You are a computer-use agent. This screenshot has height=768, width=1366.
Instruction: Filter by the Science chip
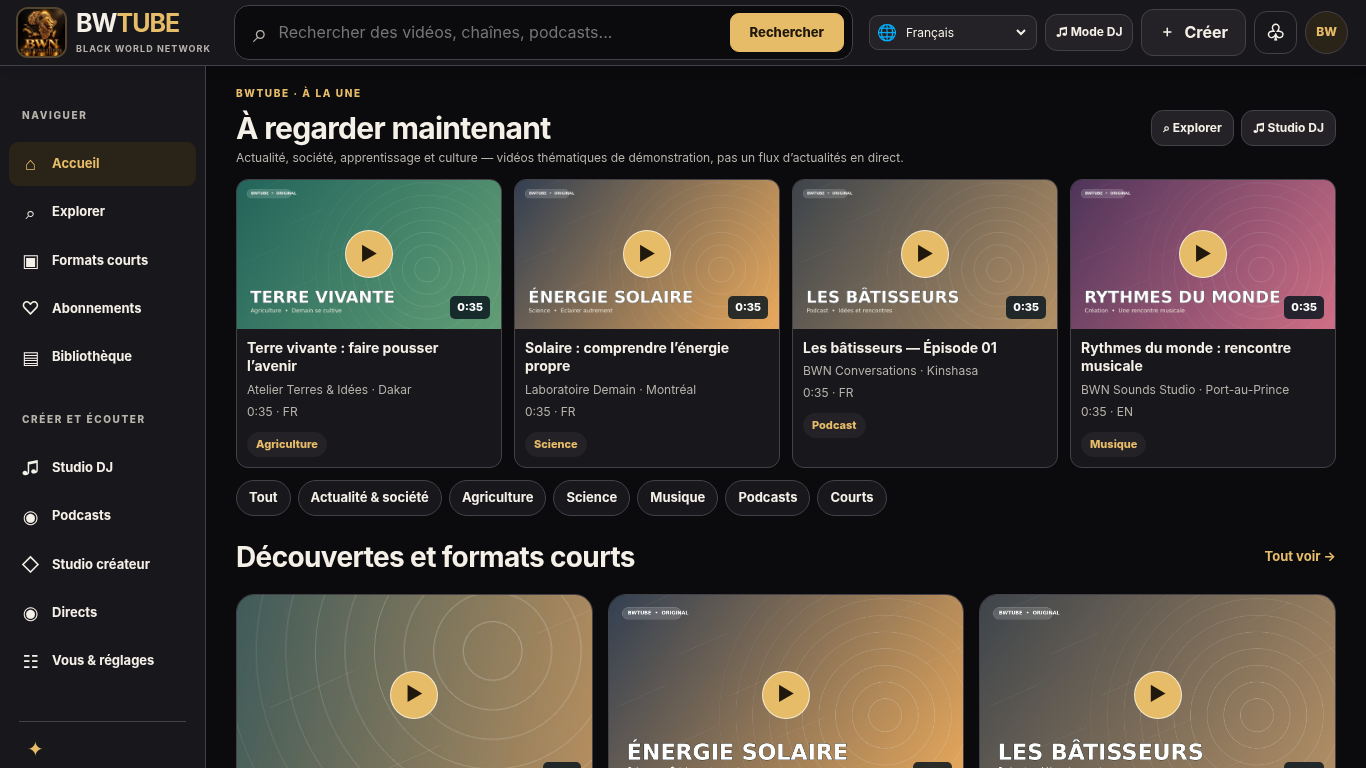click(591, 497)
